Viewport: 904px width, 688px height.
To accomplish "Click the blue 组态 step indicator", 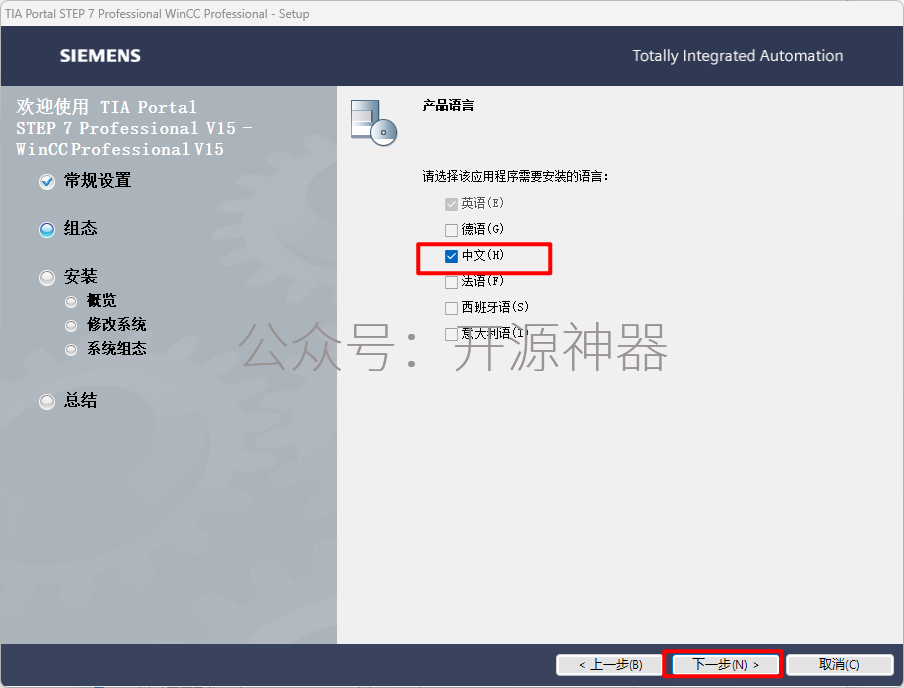I will pyautogui.click(x=47, y=230).
